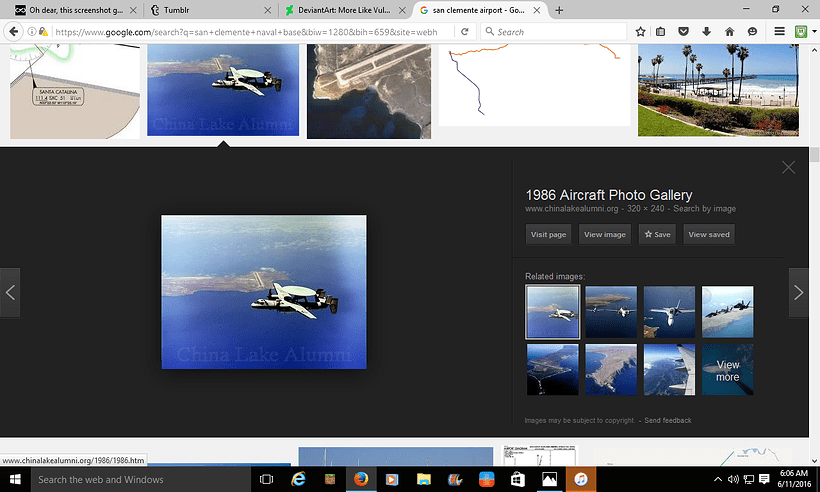
Task: Open the downloads arrow icon
Action: tap(707, 32)
